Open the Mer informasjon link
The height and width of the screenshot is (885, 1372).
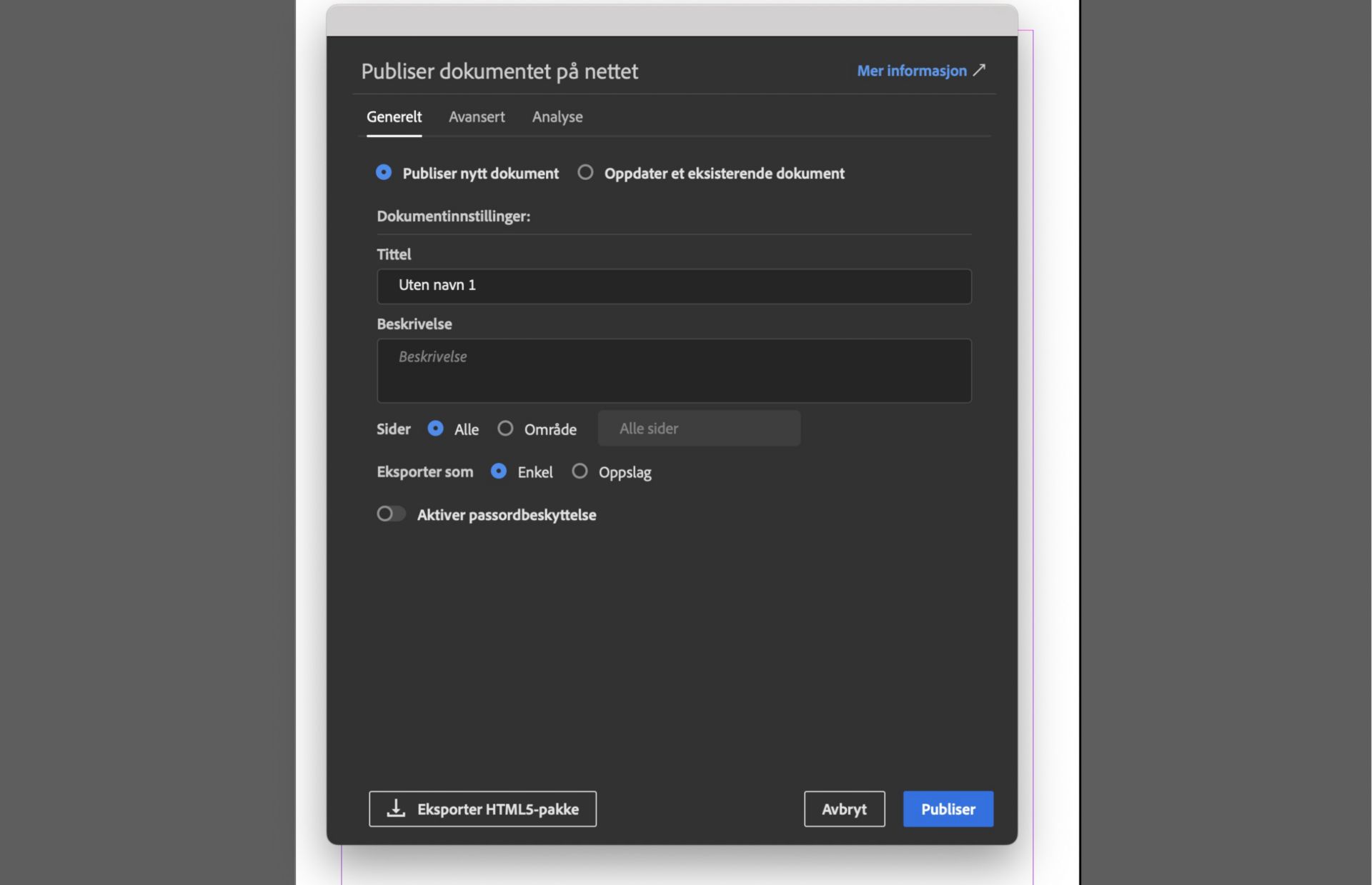coord(911,70)
